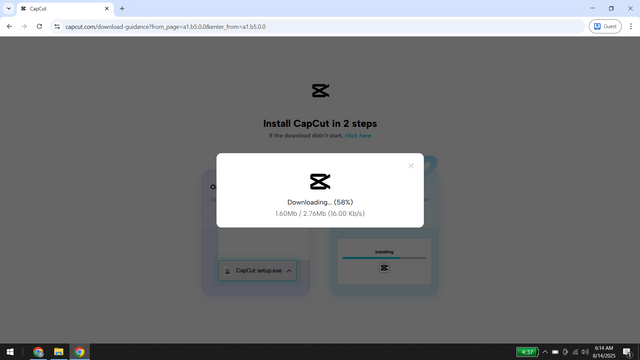The width and height of the screenshot is (640, 360).
Task: Select the CapCut browser tab
Action: click(x=65, y=9)
